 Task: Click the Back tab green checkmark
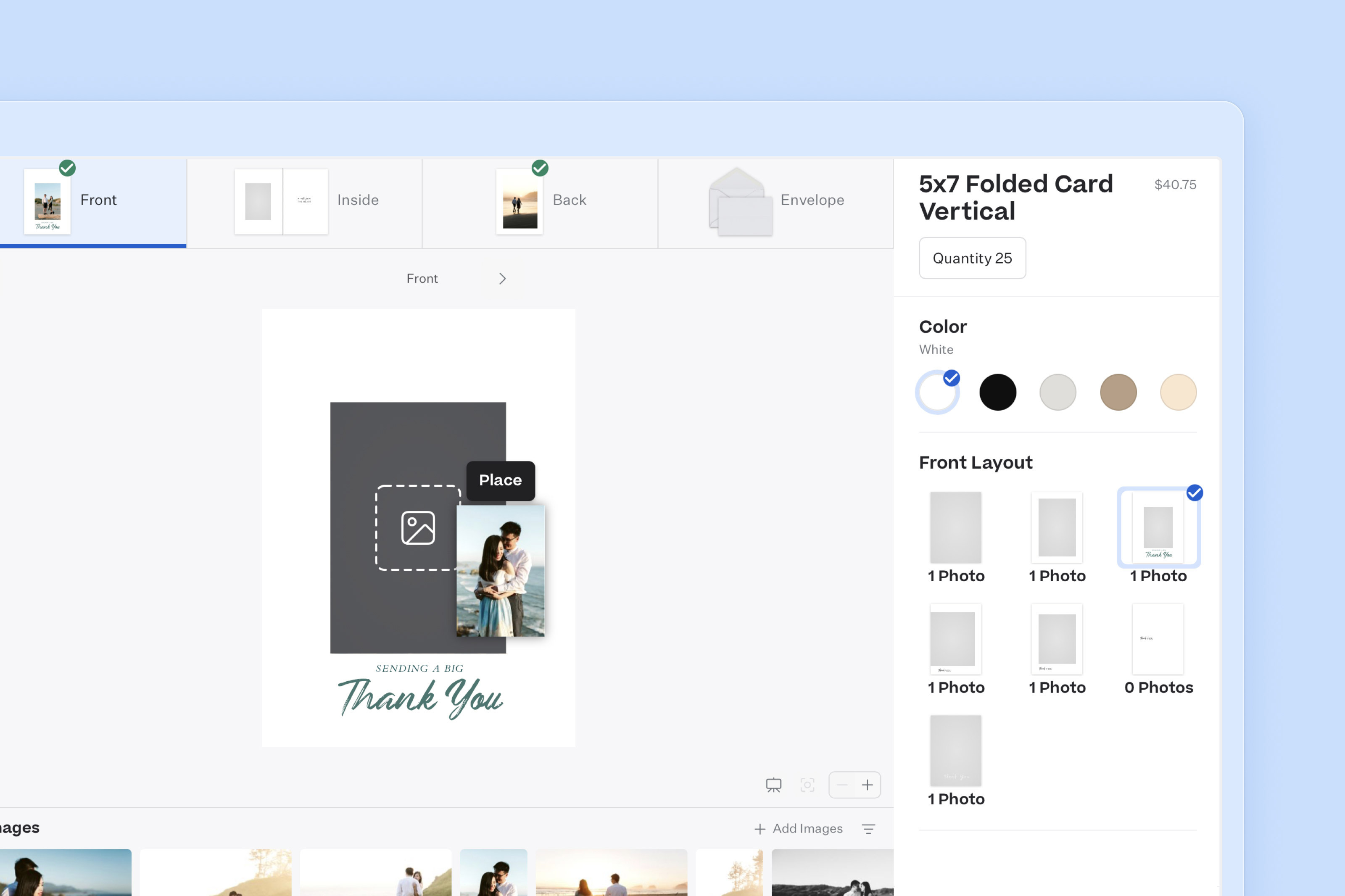pos(540,168)
